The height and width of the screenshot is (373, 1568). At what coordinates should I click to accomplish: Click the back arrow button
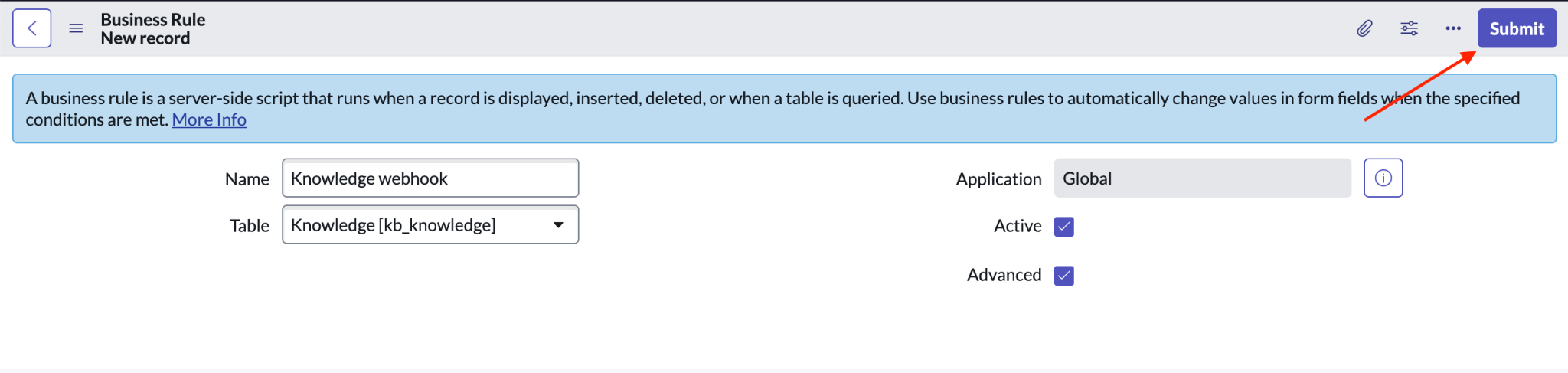tap(32, 28)
